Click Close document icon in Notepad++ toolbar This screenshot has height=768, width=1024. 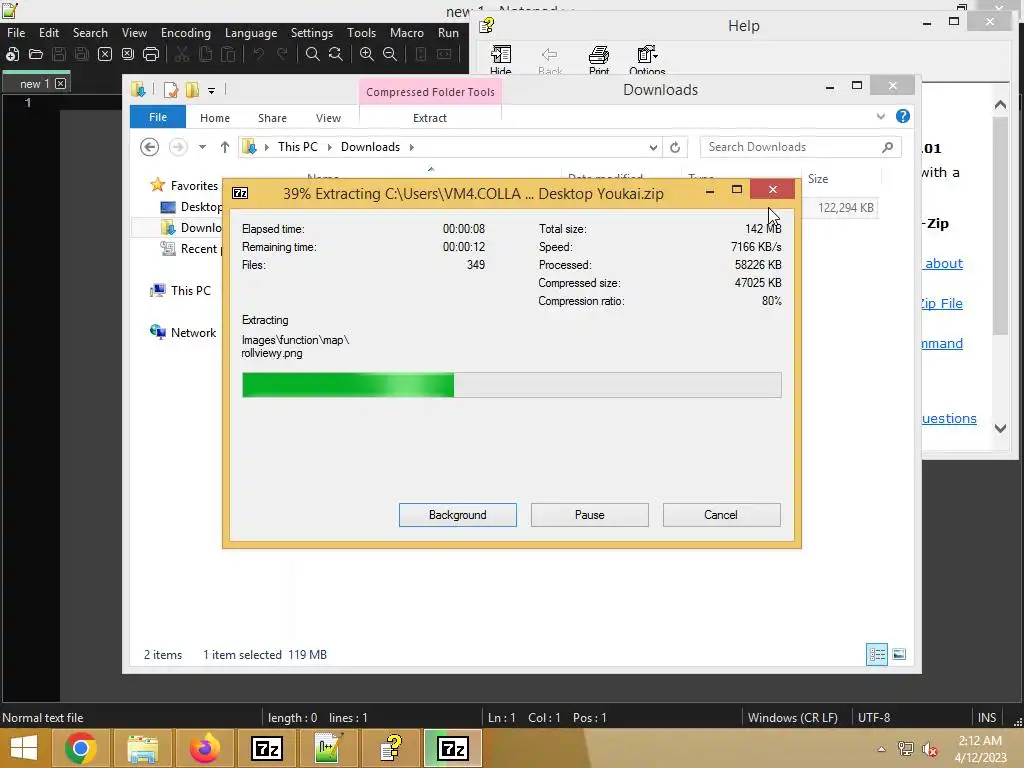coord(104,54)
